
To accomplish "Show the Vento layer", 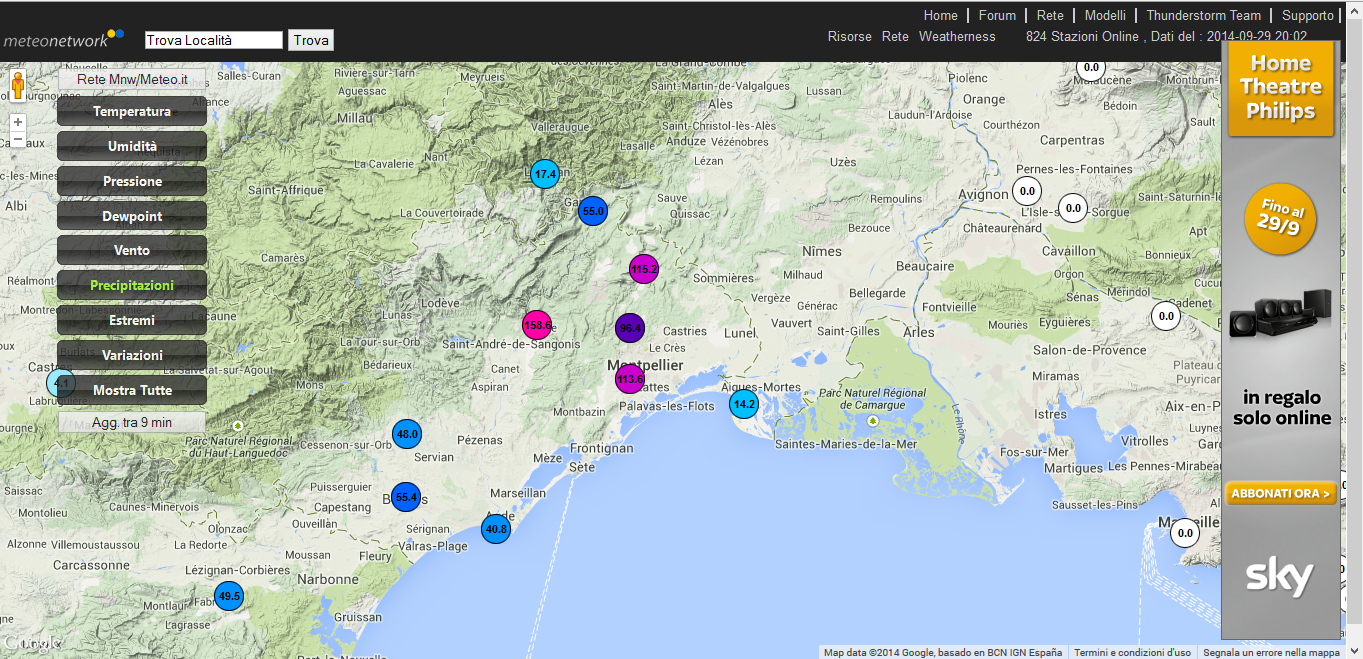I will [132, 250].
